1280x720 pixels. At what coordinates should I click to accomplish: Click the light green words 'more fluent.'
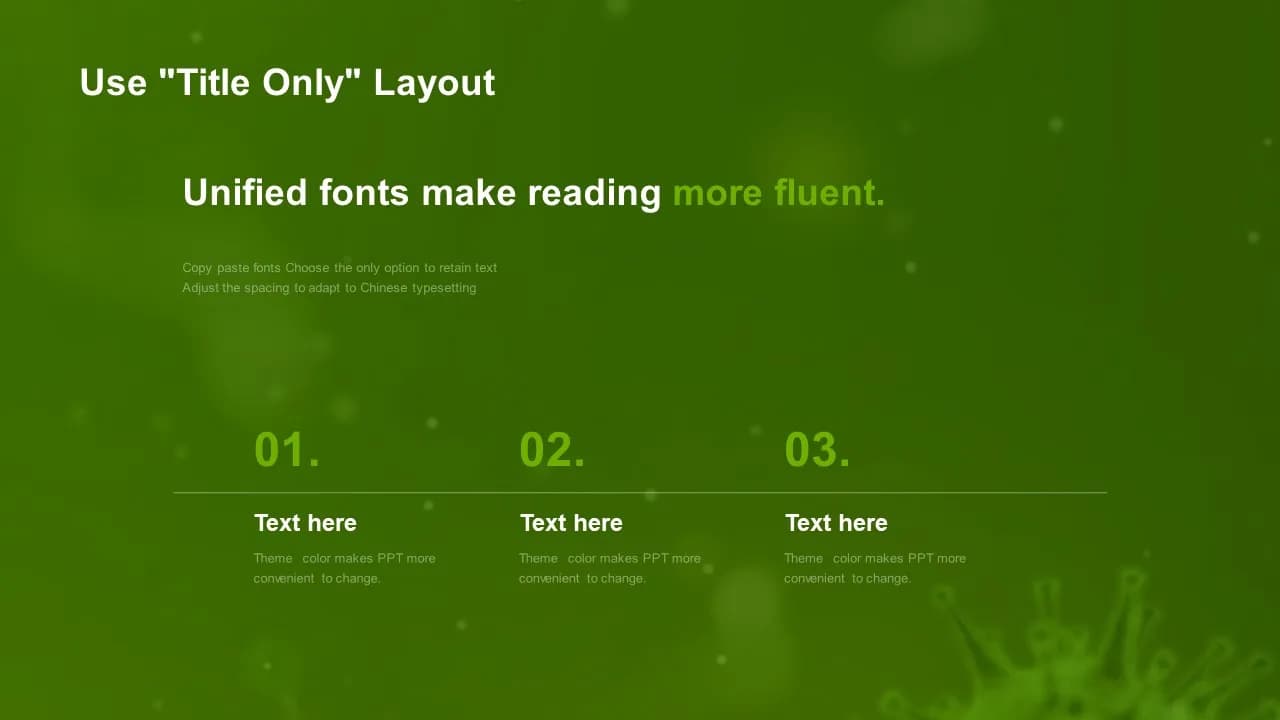click(779, 192)
